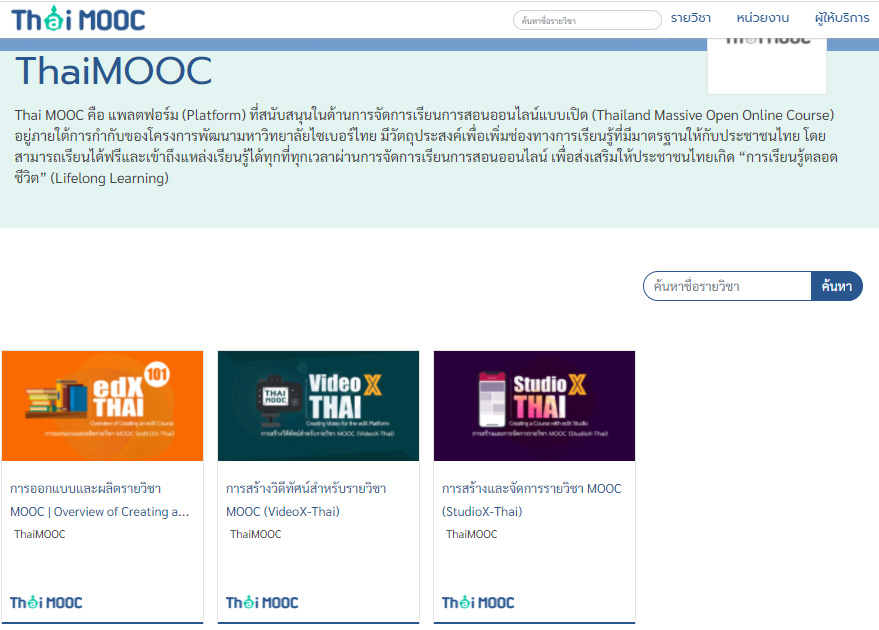This screenshot has height=630, width=879.
Task: Open course title Overview of Creating a...
Action: point(100,500)
